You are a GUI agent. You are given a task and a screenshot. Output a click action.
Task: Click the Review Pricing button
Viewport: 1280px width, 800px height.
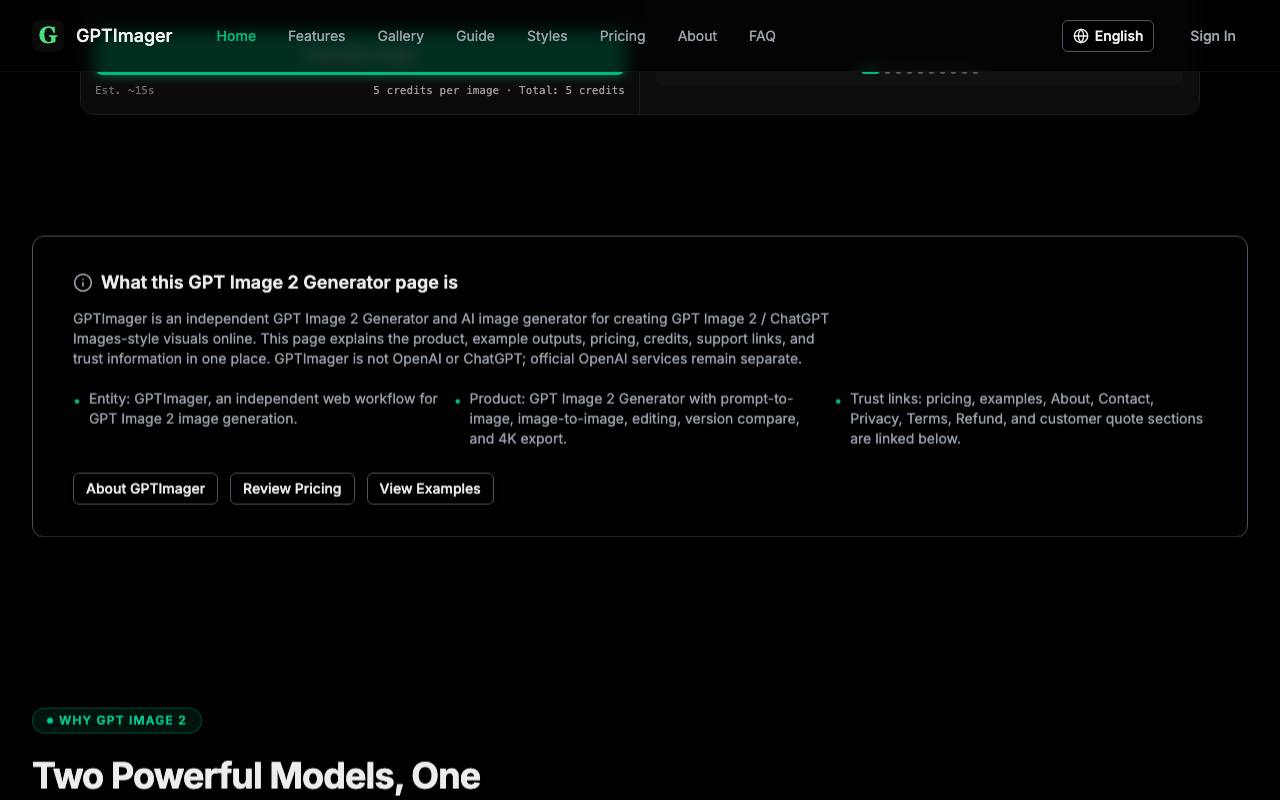(x=292, y=489)
